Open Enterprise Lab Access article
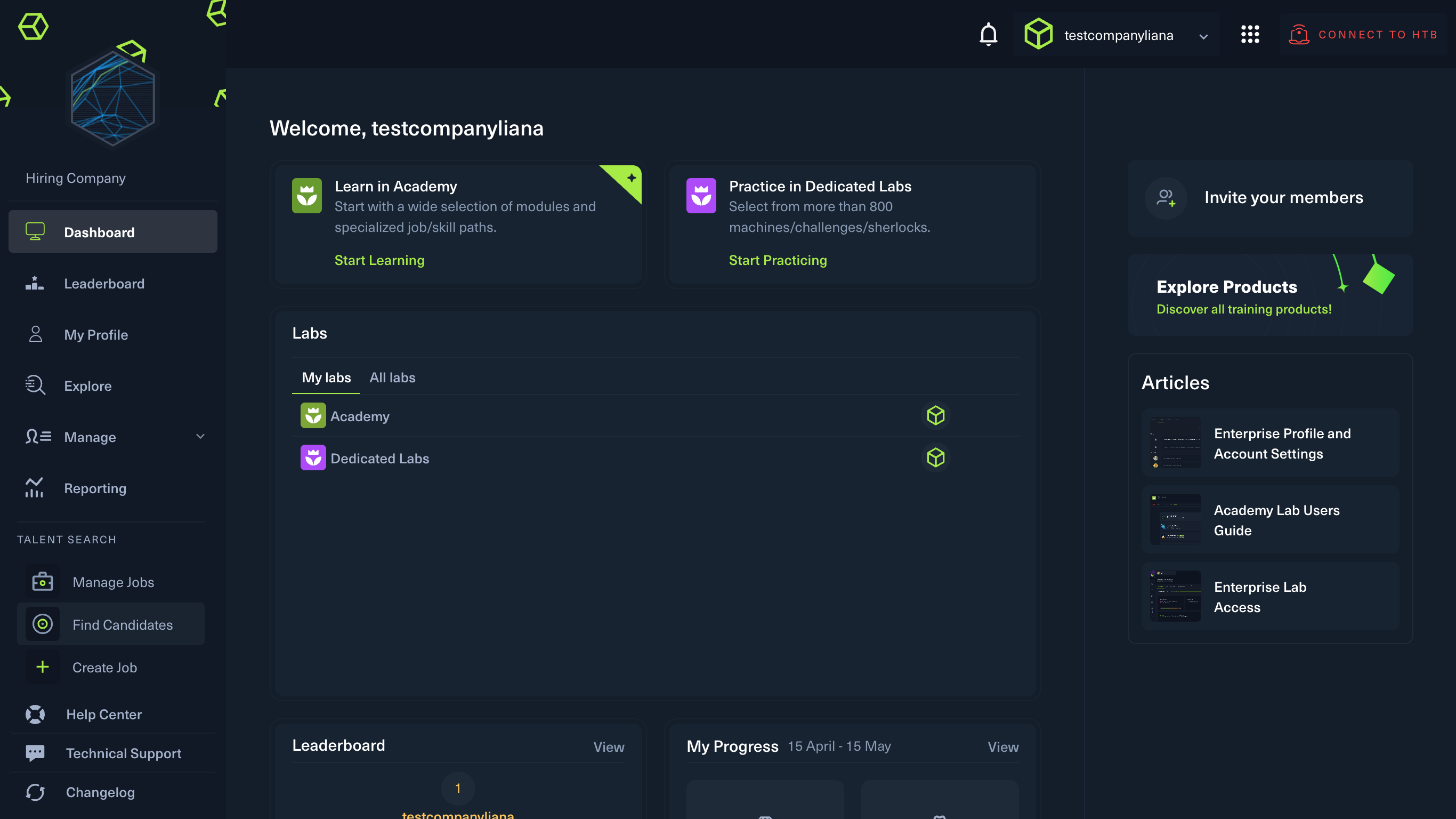 [1270, 596]
